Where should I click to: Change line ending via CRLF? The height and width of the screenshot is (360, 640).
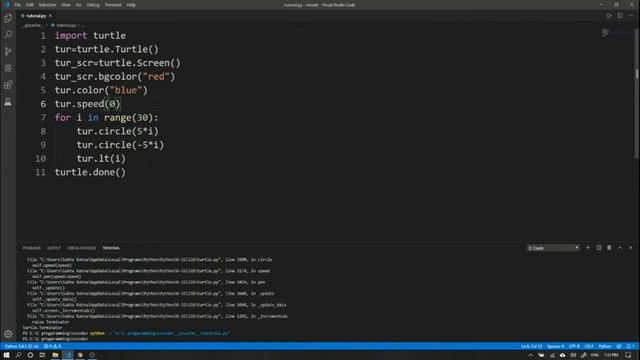(589, 346)
